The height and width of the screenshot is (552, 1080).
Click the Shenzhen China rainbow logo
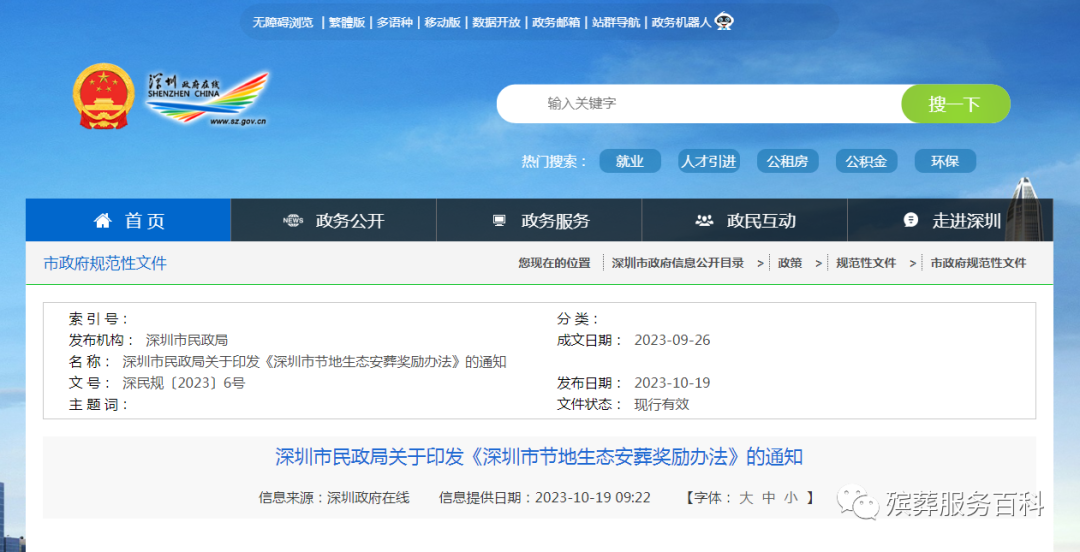pos(207,98)
